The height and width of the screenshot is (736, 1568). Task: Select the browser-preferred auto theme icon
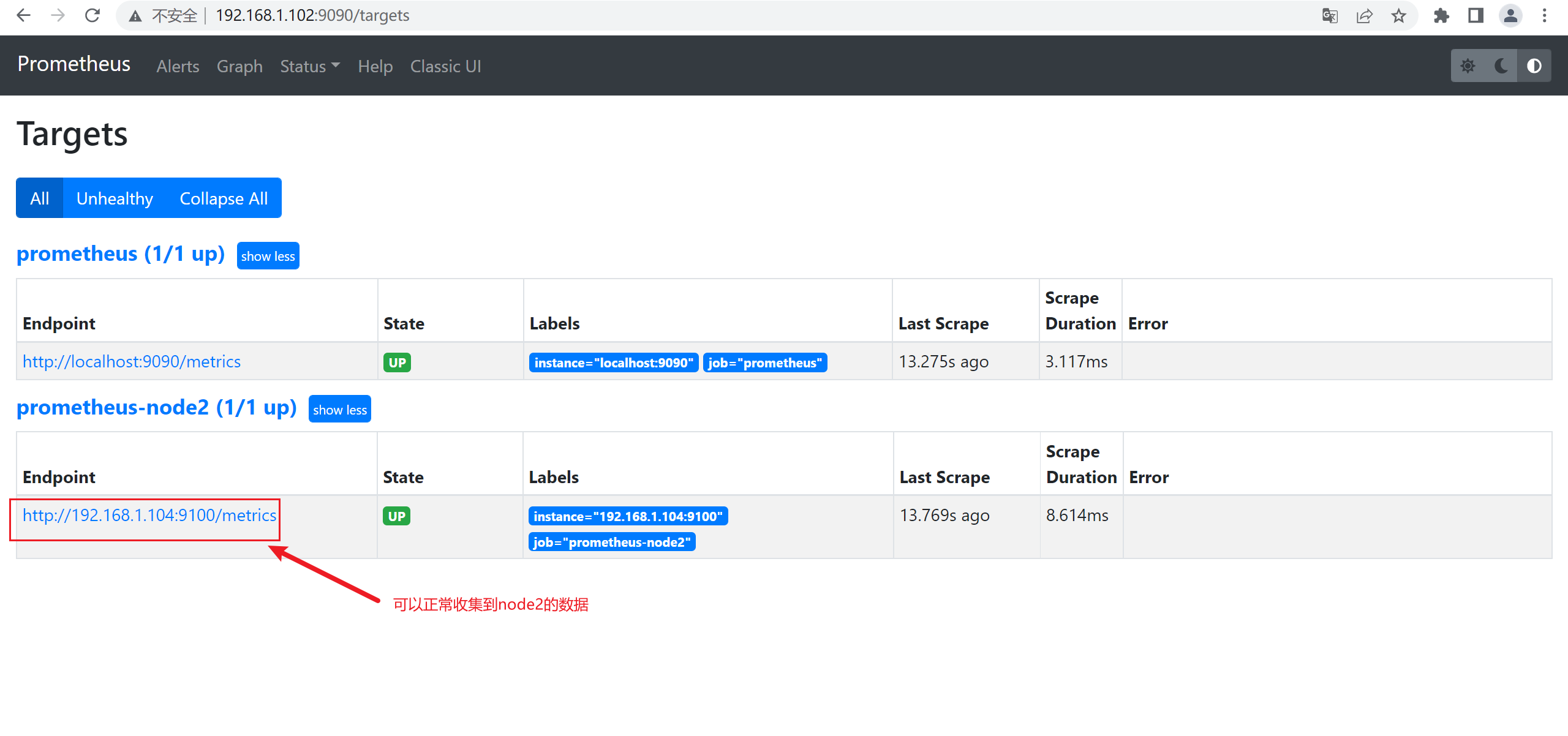point(1534,66)
